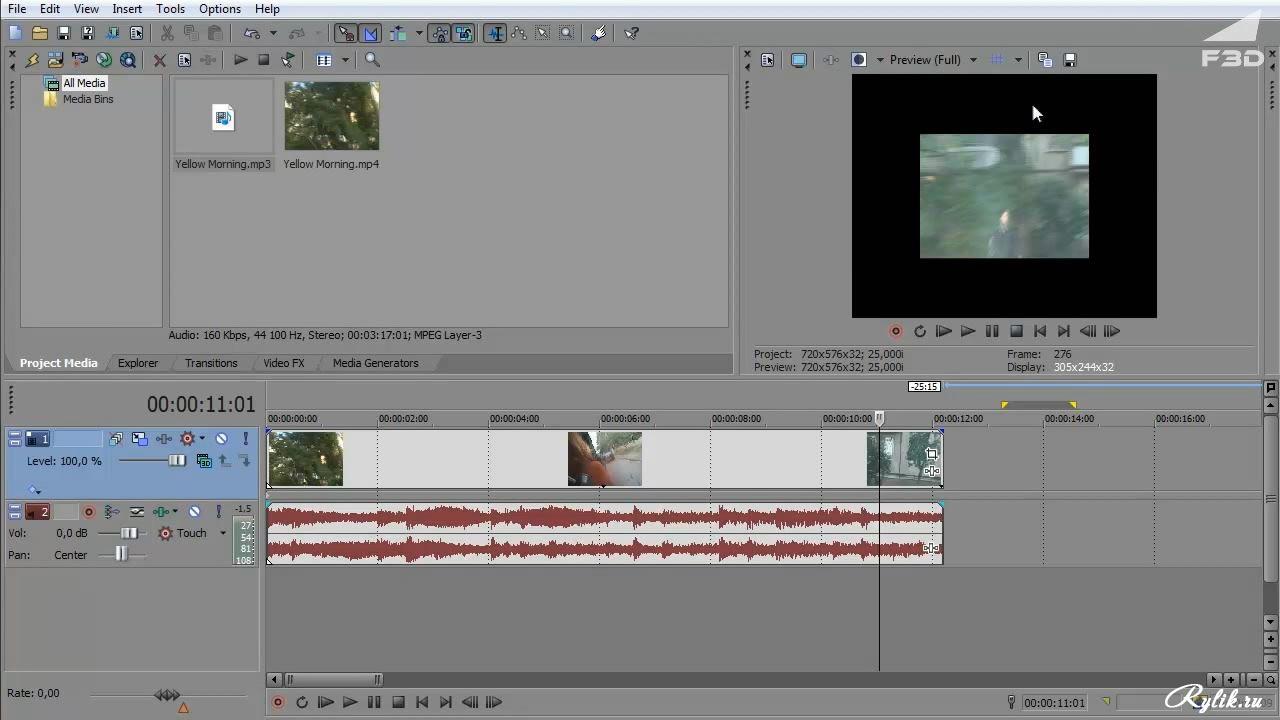Mute audio track 2

click(194, 512)
